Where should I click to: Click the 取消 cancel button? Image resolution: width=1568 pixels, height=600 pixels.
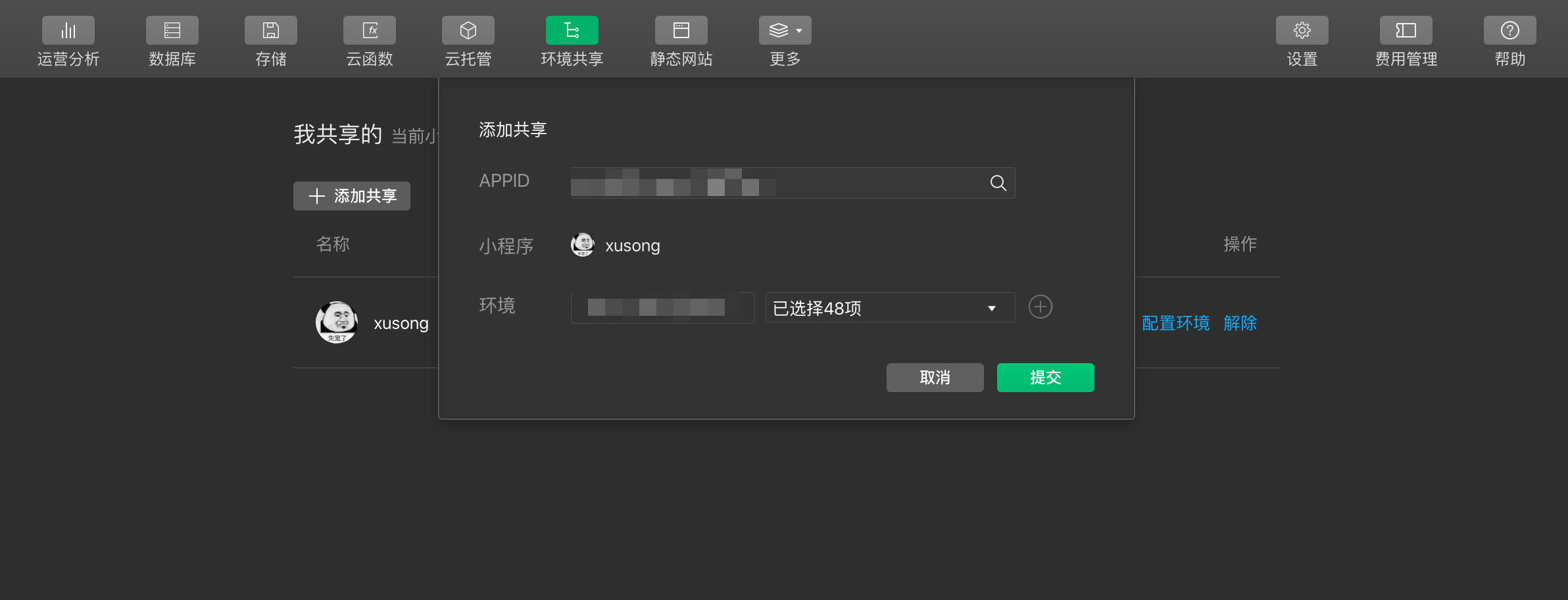pyautogui.click(x=935, y=378)
